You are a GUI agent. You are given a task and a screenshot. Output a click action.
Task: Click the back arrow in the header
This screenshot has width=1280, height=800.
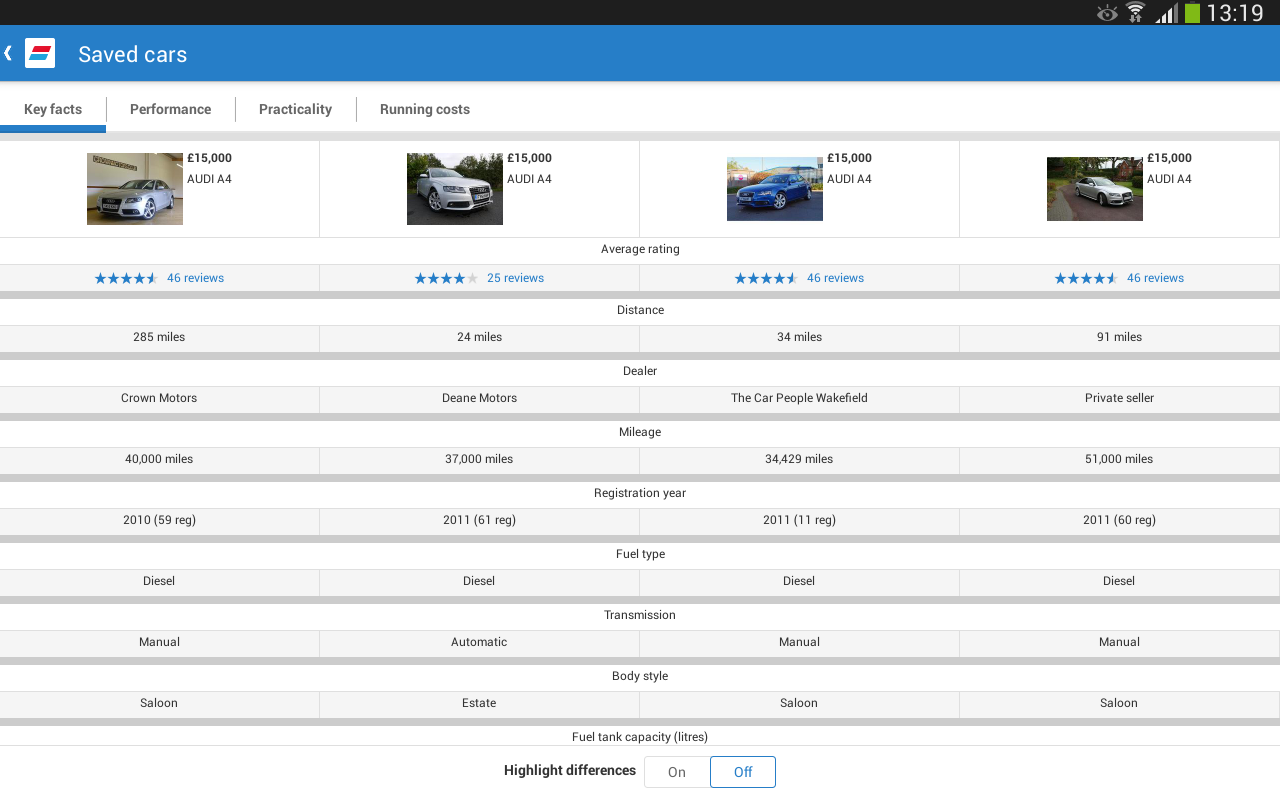pos(9,52)
